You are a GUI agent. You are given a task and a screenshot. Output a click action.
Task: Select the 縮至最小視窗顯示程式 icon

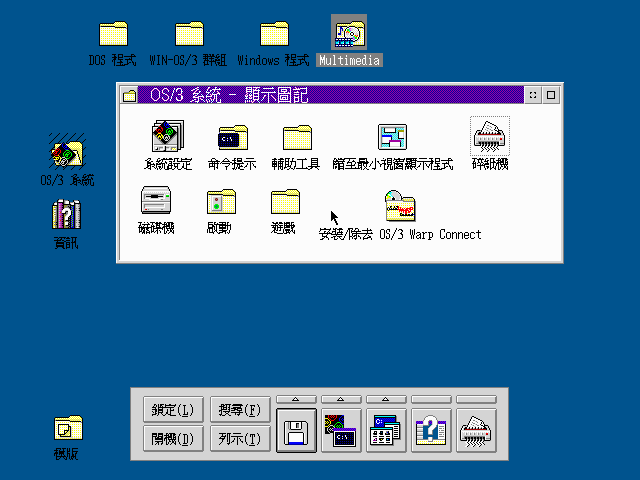click(x=392, y=137)
